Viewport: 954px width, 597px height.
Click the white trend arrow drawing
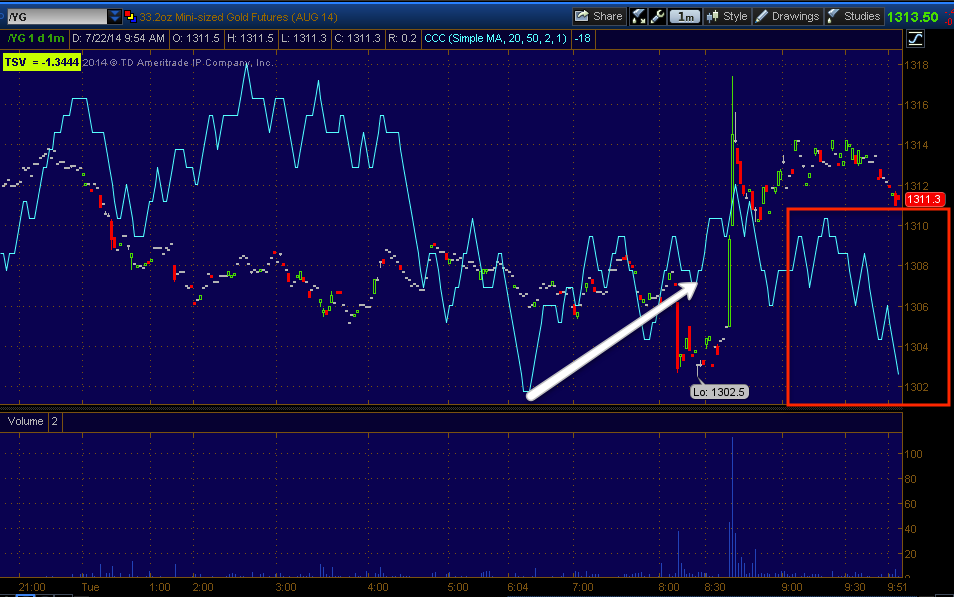[x=613, y=341]
